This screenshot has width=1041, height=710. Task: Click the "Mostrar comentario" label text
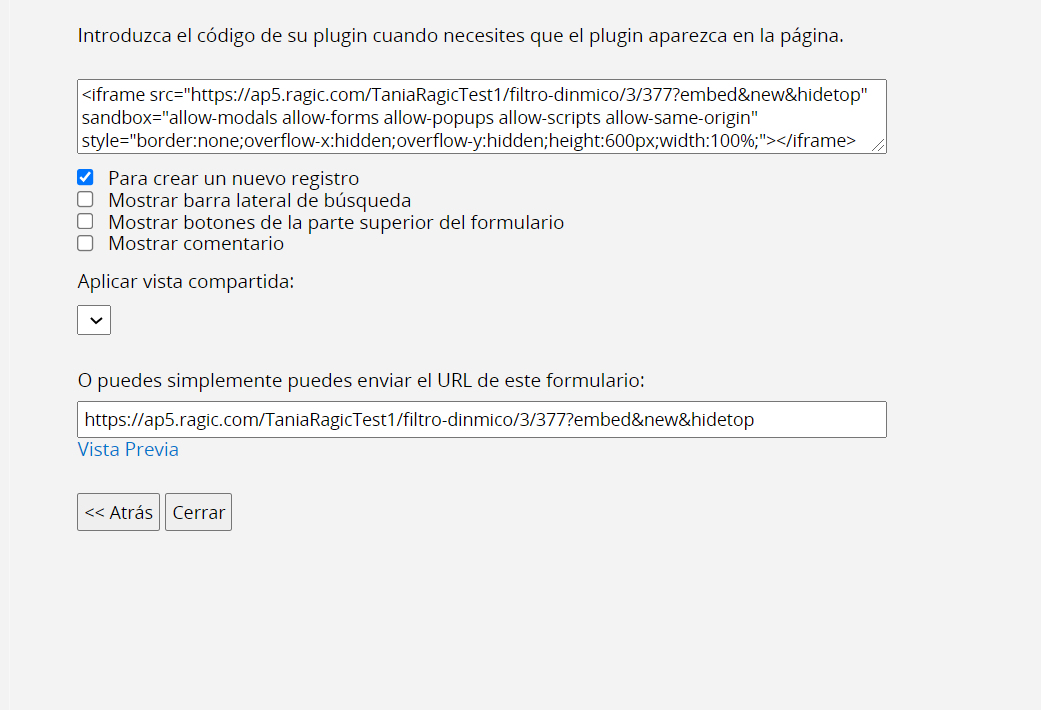(196, 244)
